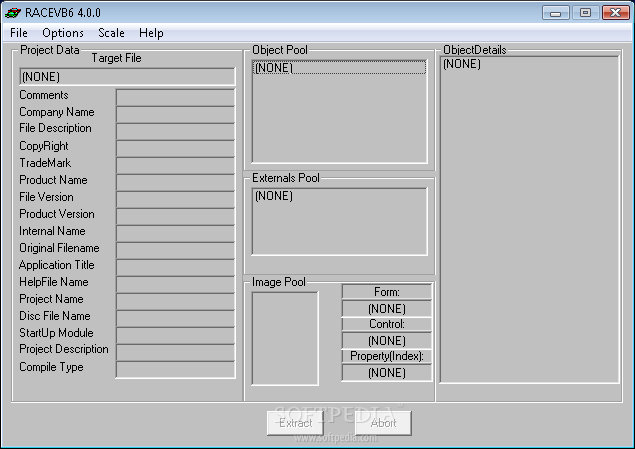Screen dimensions: 635x449
Task: Open the Scale menu
Action: [x=111, y=33]
